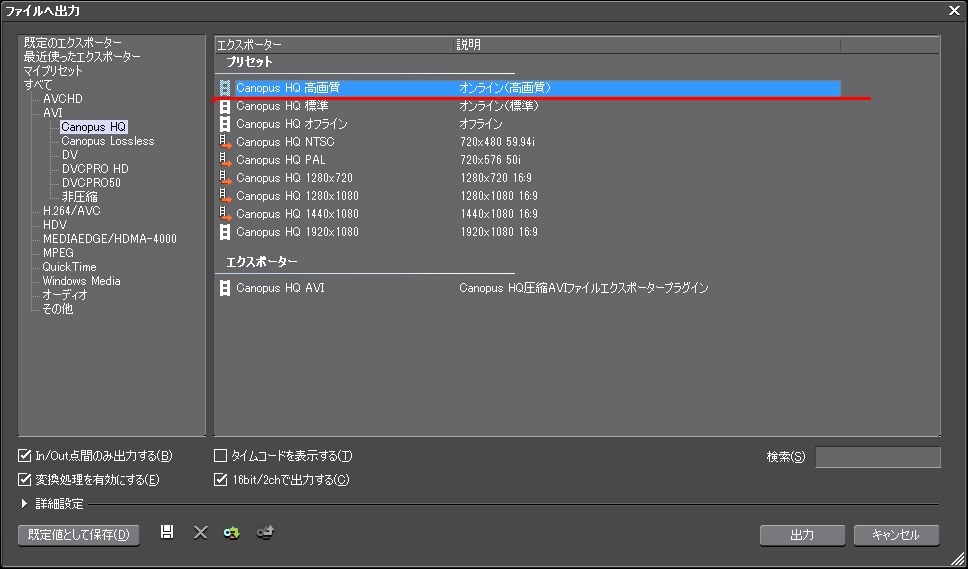This screenshot has height=569, width=968.
Task: Click the キャンセル button
Action: pos(896,535)
